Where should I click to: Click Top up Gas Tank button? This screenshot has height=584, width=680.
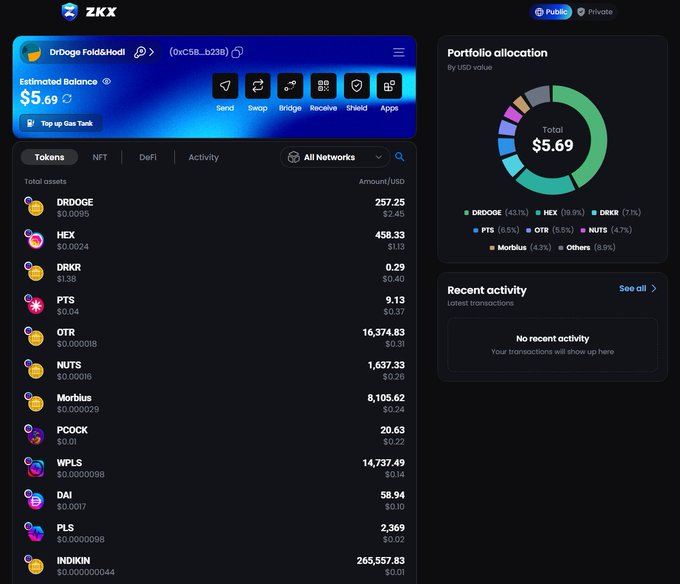(61, 123)
